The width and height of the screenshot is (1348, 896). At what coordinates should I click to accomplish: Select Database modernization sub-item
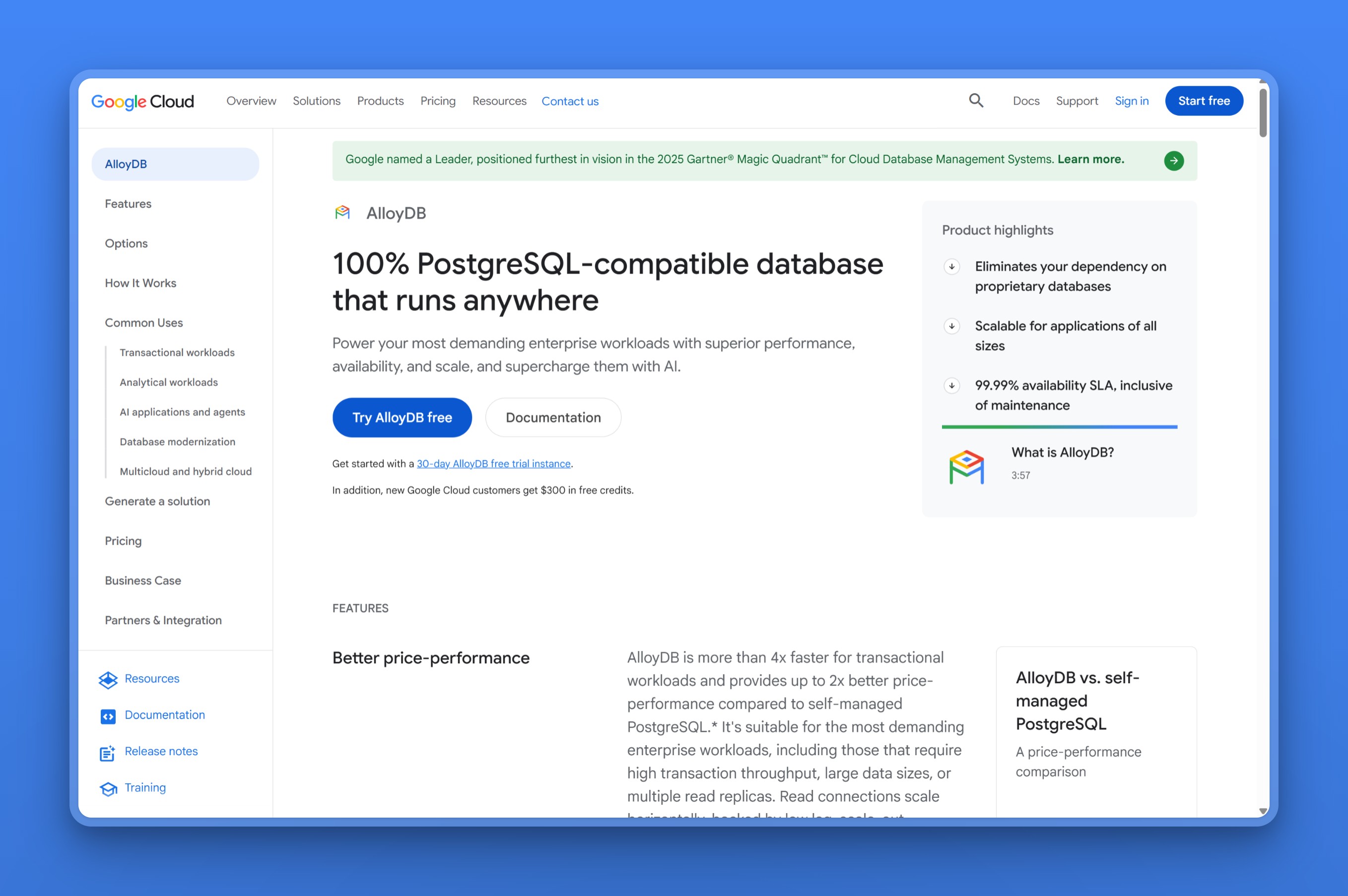177,441
